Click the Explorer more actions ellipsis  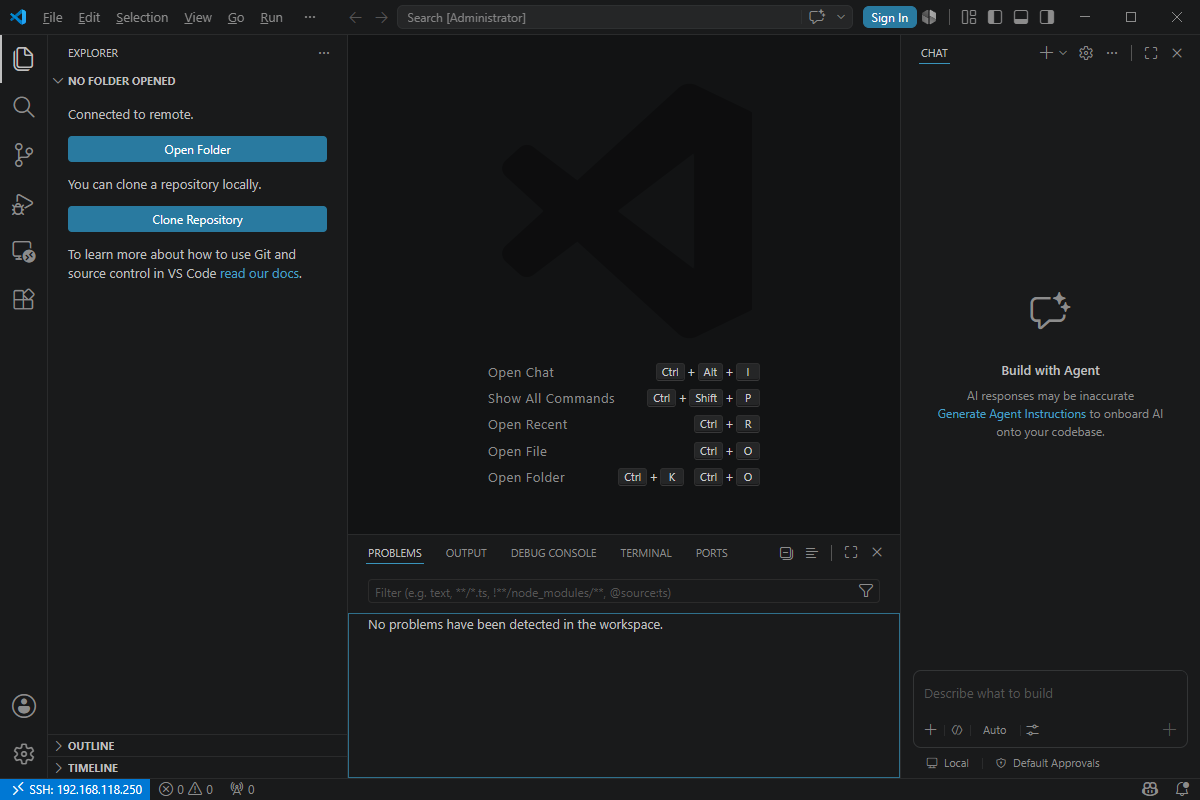point(323,53)
